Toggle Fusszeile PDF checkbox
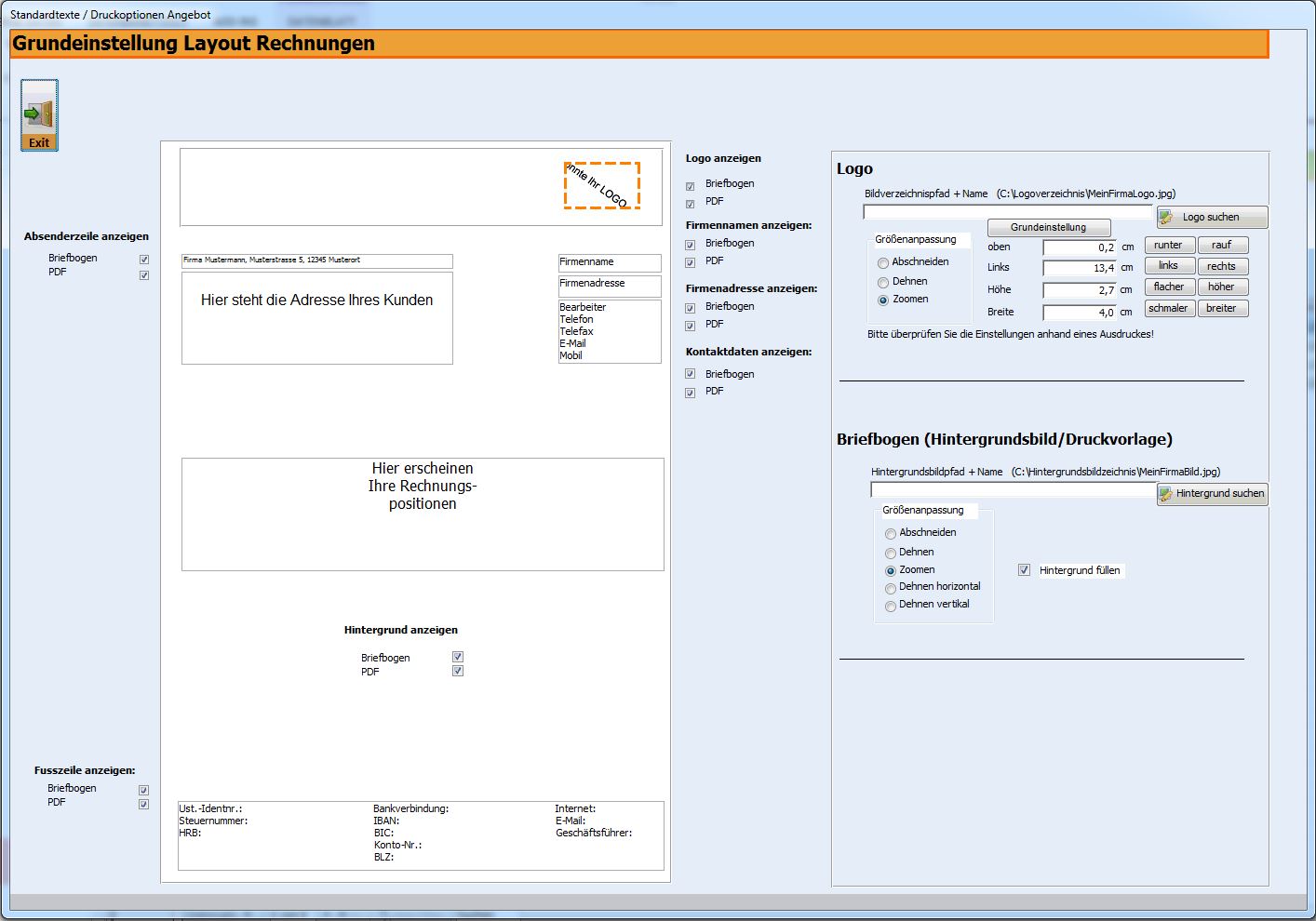1316x921 pixels. tap(143, 804)
